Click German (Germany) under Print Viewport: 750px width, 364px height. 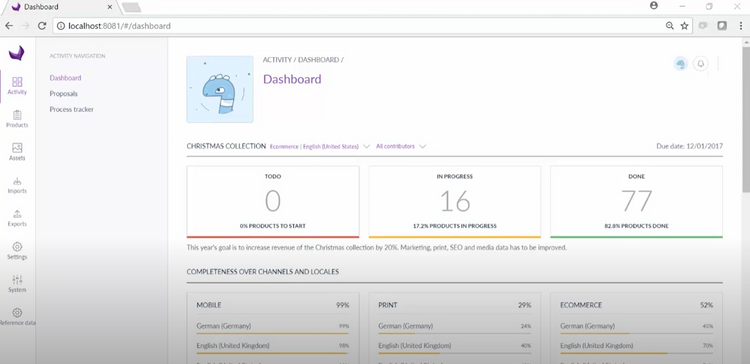(x=406, y=326)
